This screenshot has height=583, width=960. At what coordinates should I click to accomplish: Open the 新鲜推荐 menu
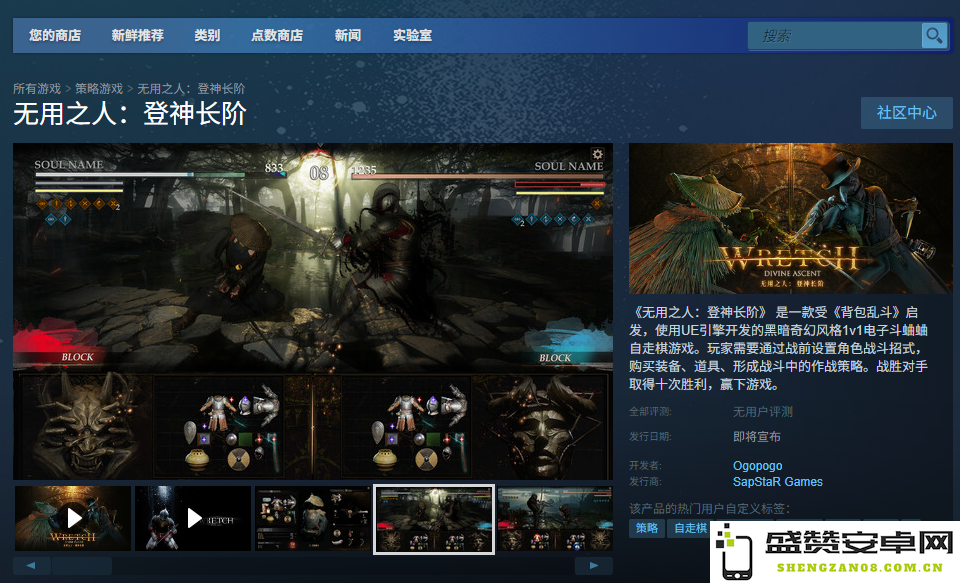(138, 36)
